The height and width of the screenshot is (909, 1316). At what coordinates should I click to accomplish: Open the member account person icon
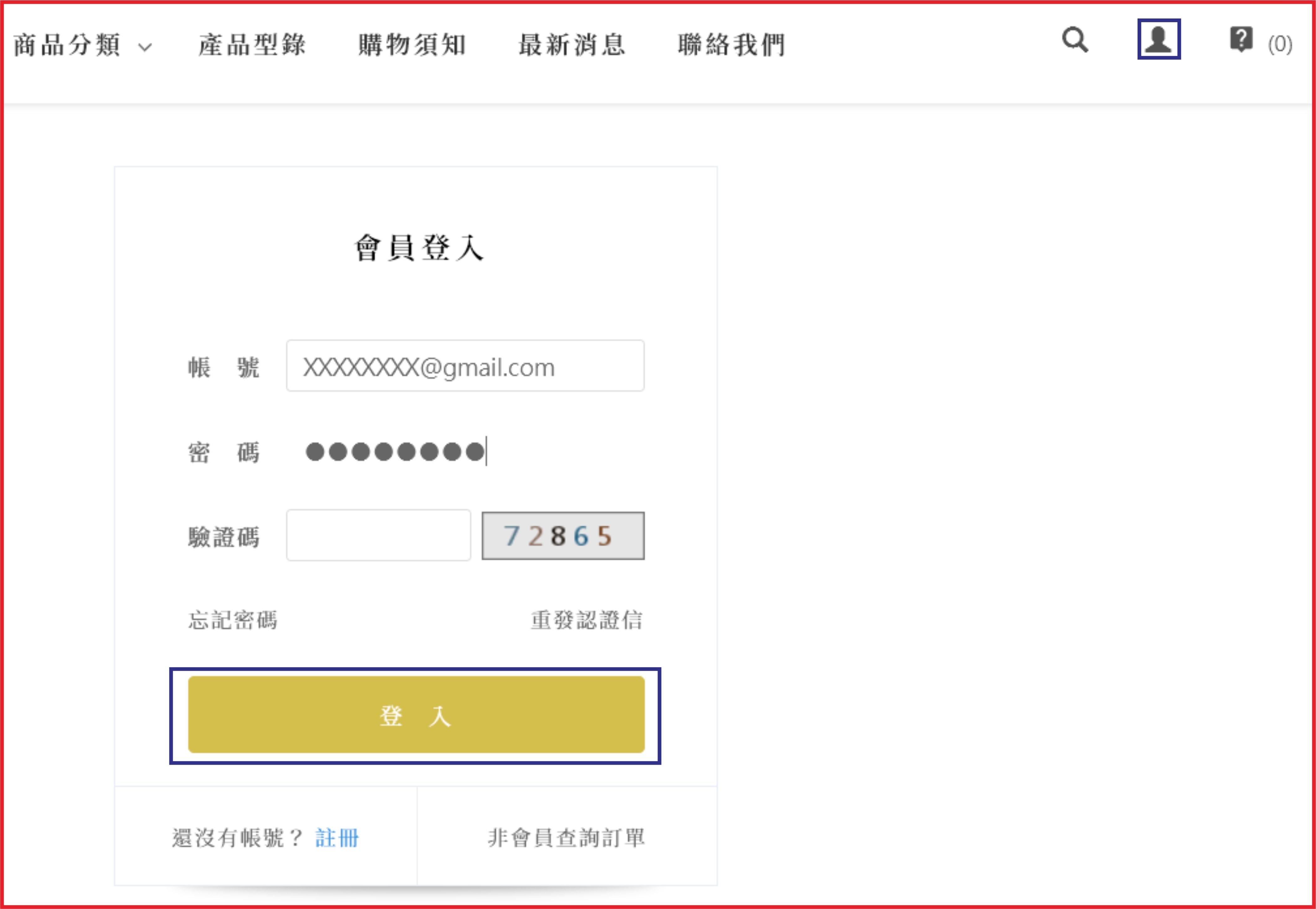tap(1158, 39)
